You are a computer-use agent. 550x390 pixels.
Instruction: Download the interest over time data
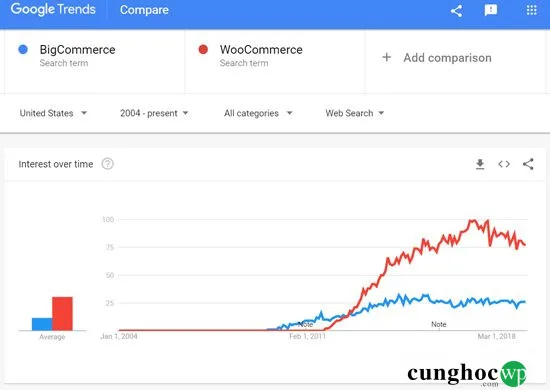[480, 164]
